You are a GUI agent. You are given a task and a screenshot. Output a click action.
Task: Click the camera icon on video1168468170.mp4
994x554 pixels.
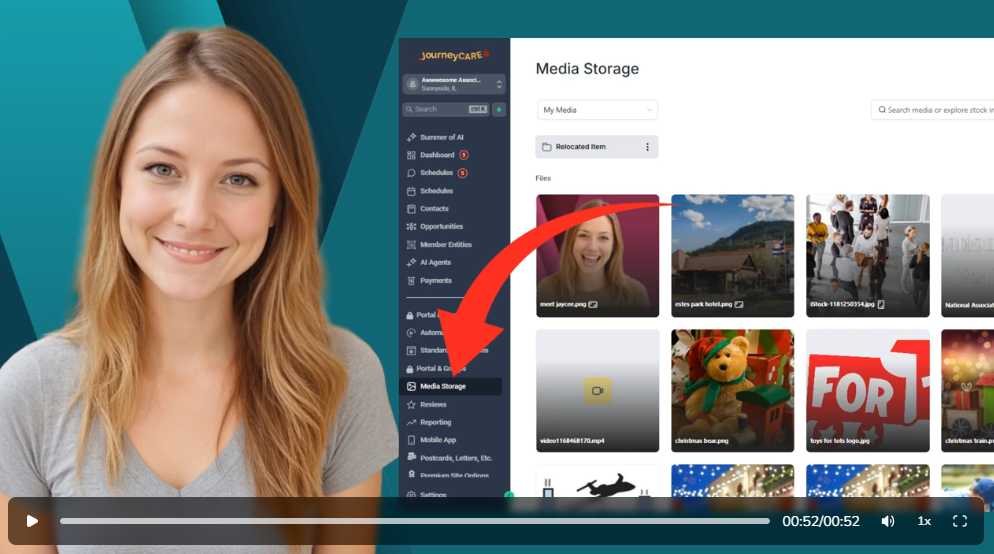(x=597, y=390)
